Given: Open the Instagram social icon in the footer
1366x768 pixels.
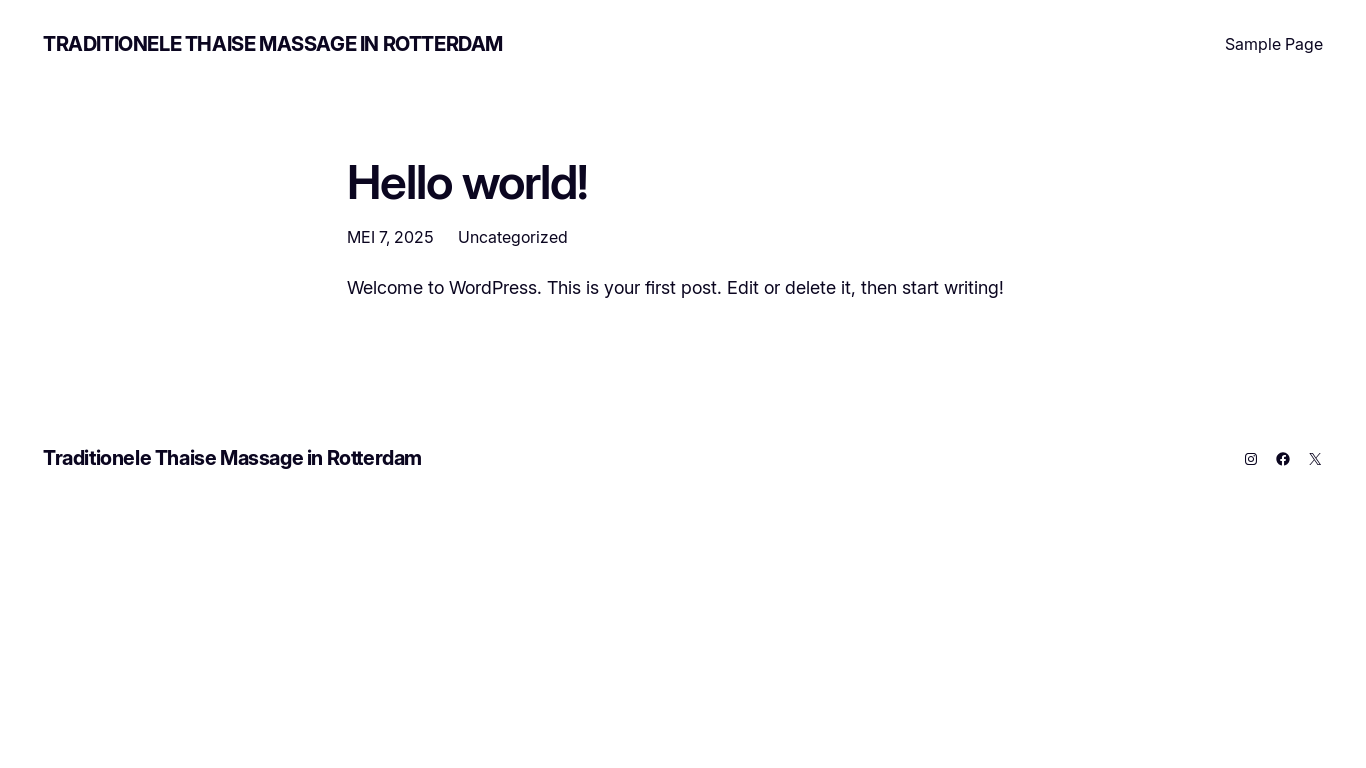Looking at the screenshot, I should [x=1251, y=459].
